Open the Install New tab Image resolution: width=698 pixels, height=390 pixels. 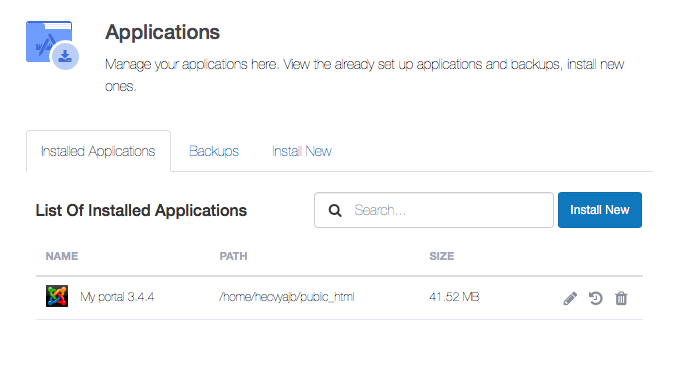[302, 151]
